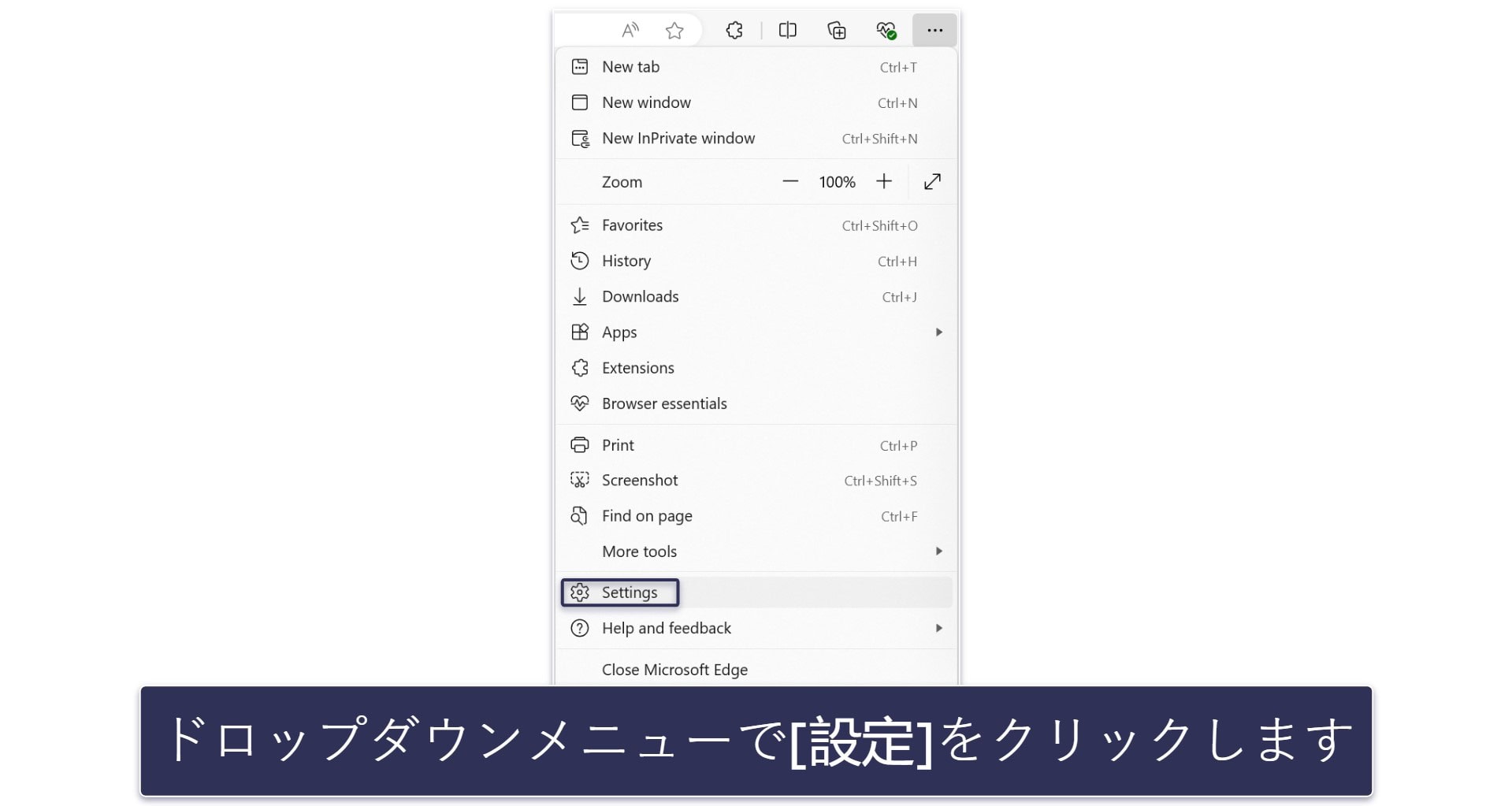The height and width of the screenshot is (806, 1512).
Task: Click the Ctrl+T shortcut text
Action: [898, 68]
